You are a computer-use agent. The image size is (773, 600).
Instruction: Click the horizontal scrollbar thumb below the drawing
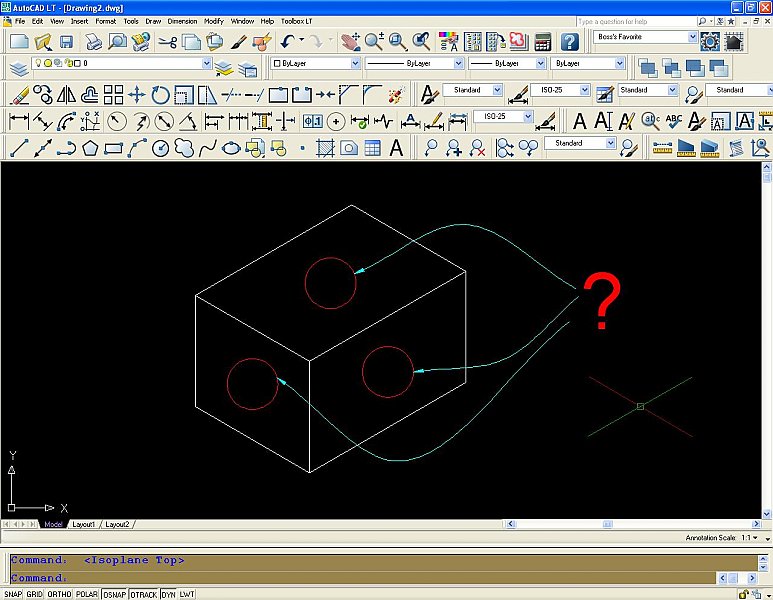(608, 524)
